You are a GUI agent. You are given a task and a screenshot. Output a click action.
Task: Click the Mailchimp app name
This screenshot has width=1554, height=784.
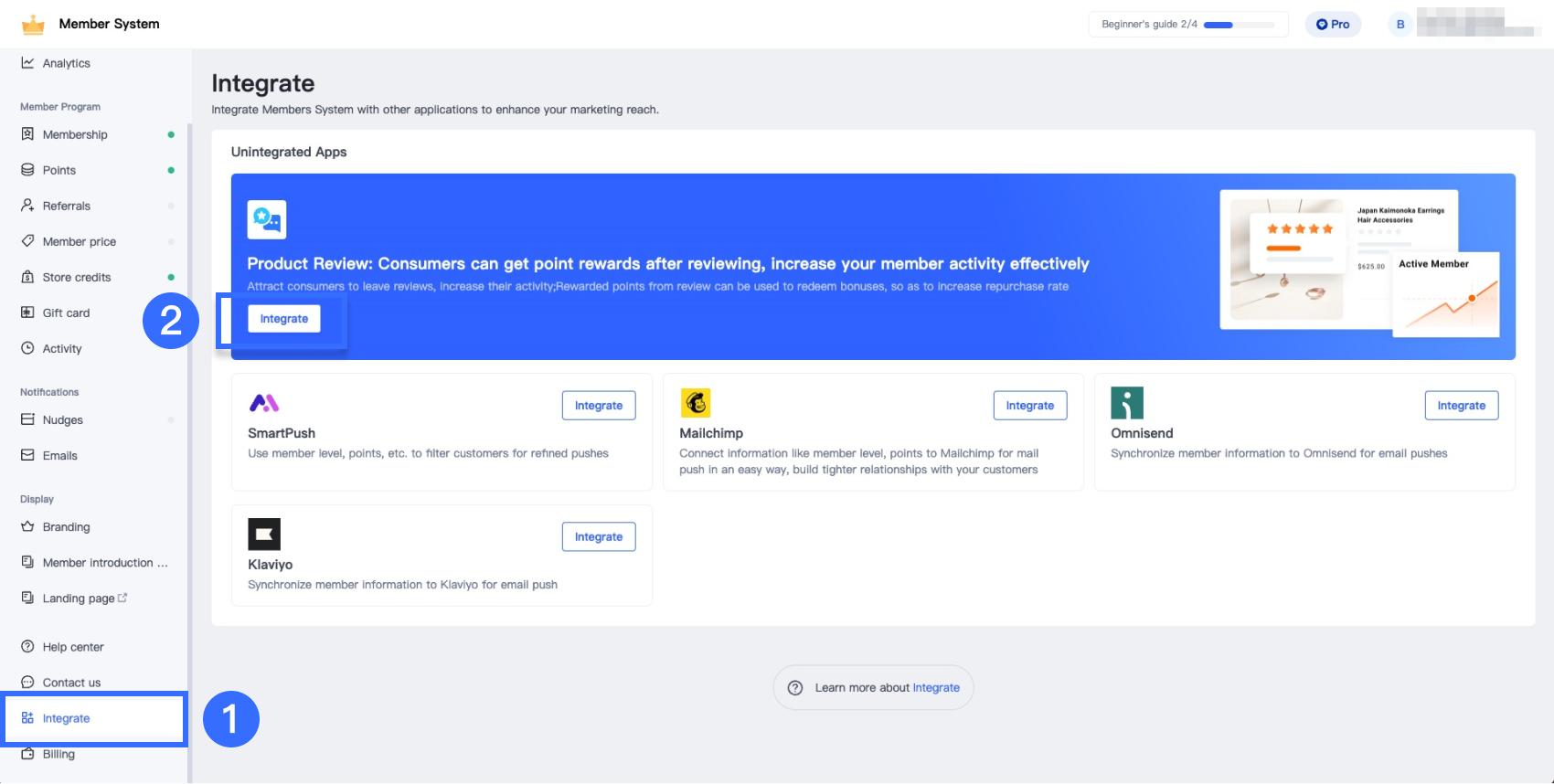point(711,433)
